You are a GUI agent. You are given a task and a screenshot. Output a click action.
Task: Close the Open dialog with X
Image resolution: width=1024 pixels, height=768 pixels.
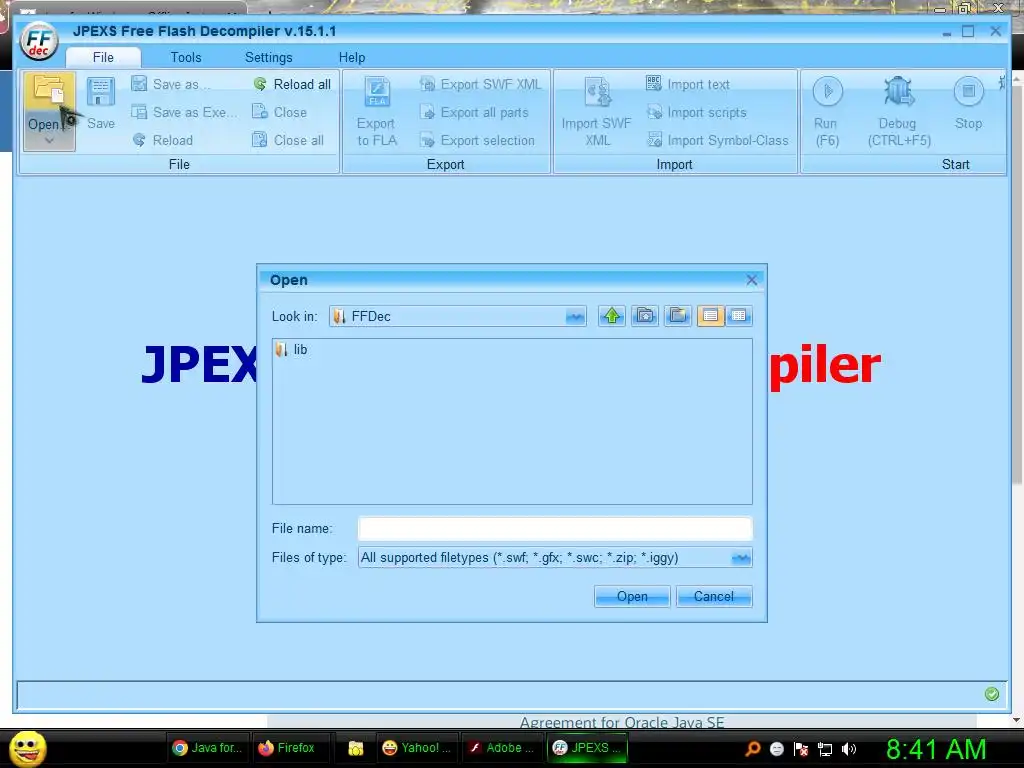coord(752,280)
